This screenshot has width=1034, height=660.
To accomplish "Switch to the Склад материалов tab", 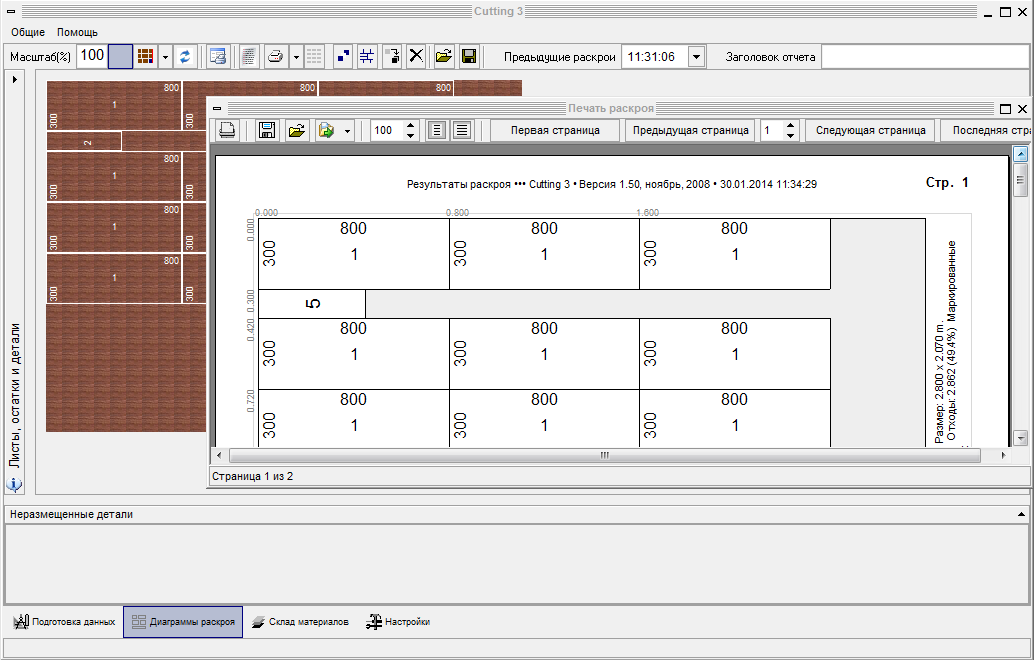I will tap(300, 622).
